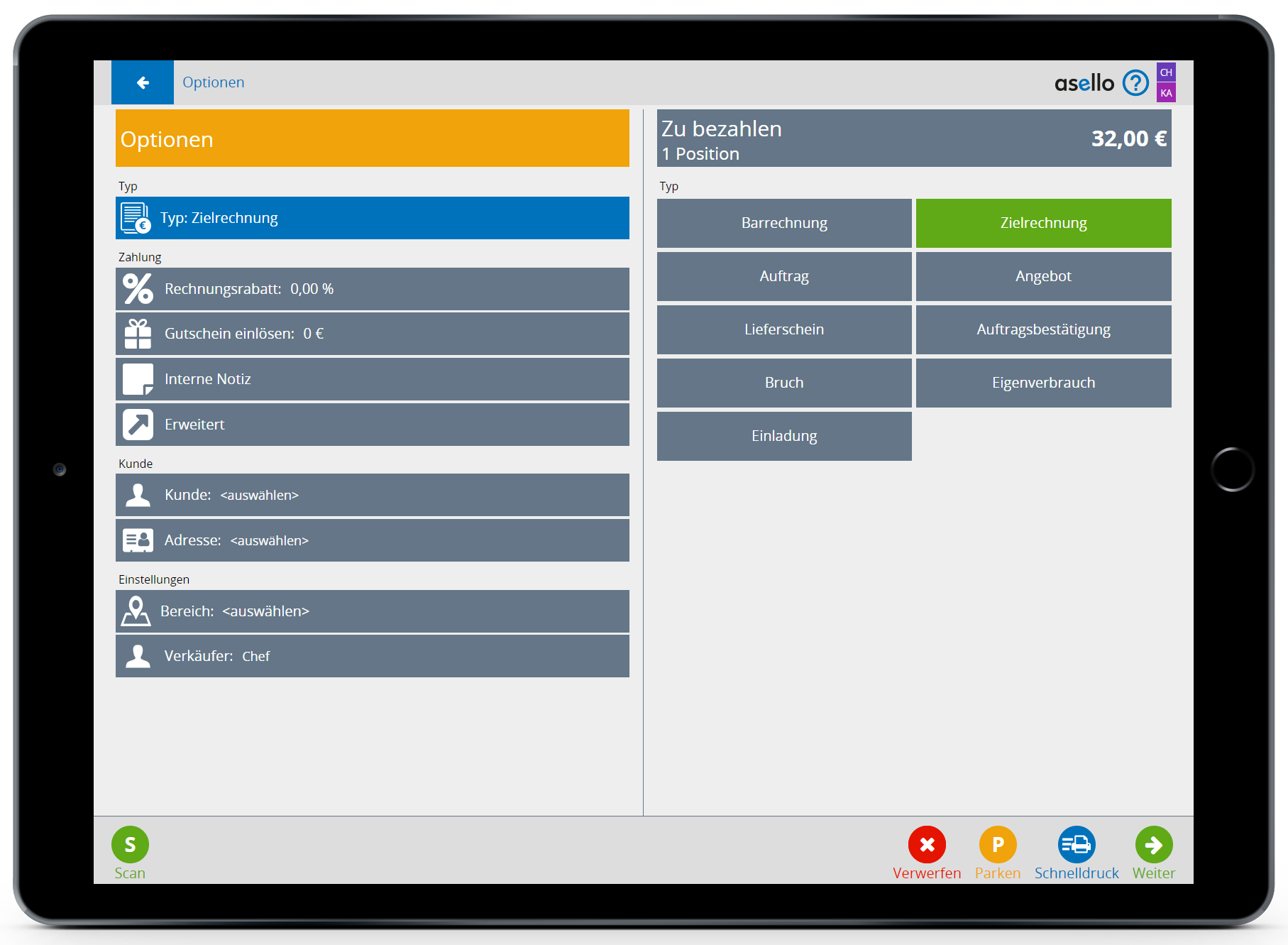Open help via question mark icon
The image size is (1288, 945).
pos(1135,83)
